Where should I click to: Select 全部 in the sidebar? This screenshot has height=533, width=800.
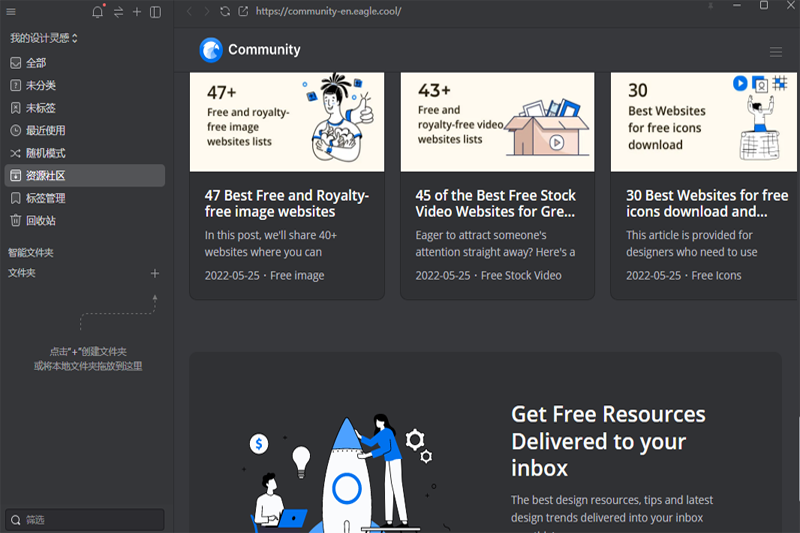(35, 63)
